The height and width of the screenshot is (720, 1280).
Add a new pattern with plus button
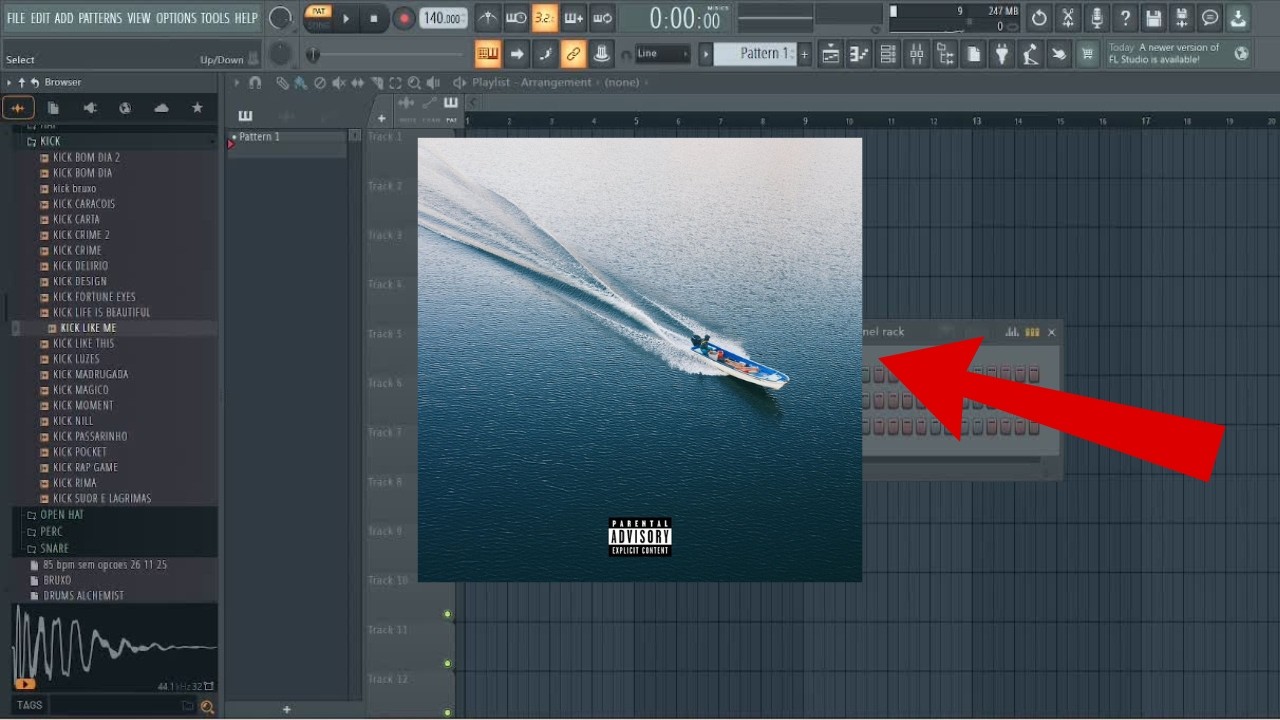click(804, 54)
